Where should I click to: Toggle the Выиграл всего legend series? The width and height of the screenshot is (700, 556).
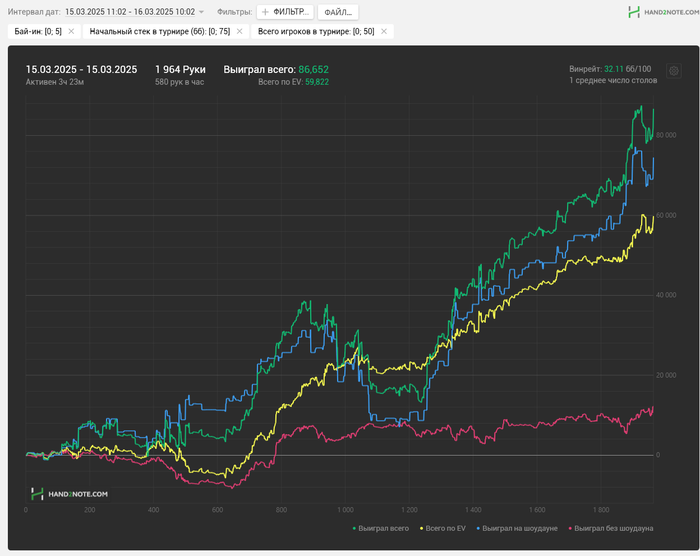(x=381, y=528)
